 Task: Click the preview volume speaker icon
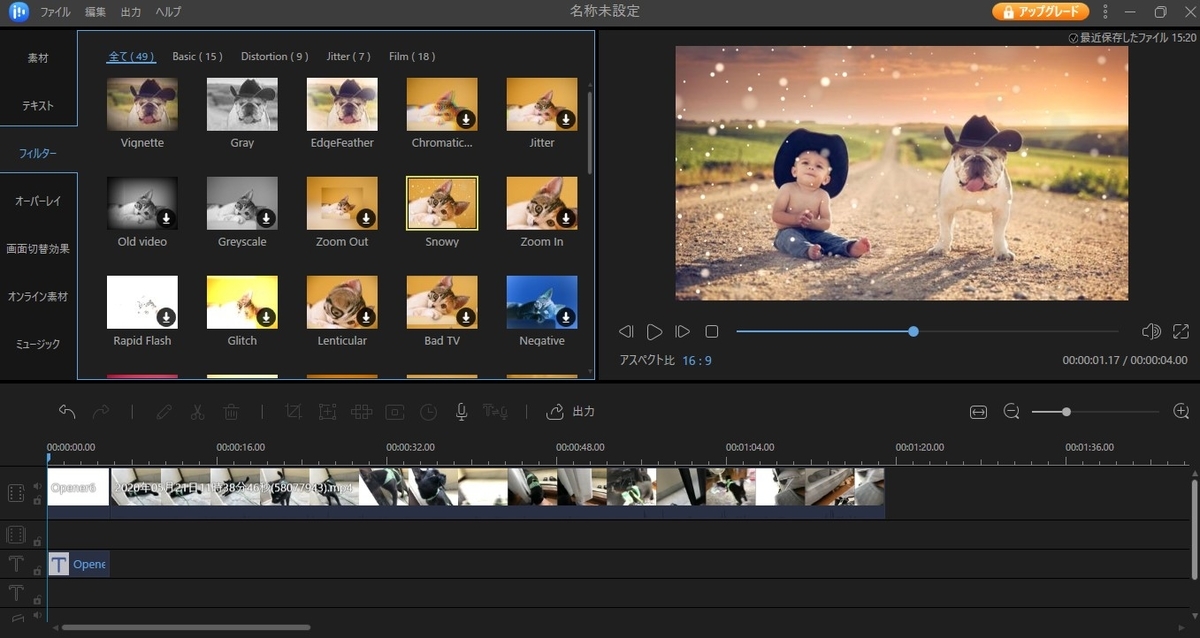click(1151, 331)
